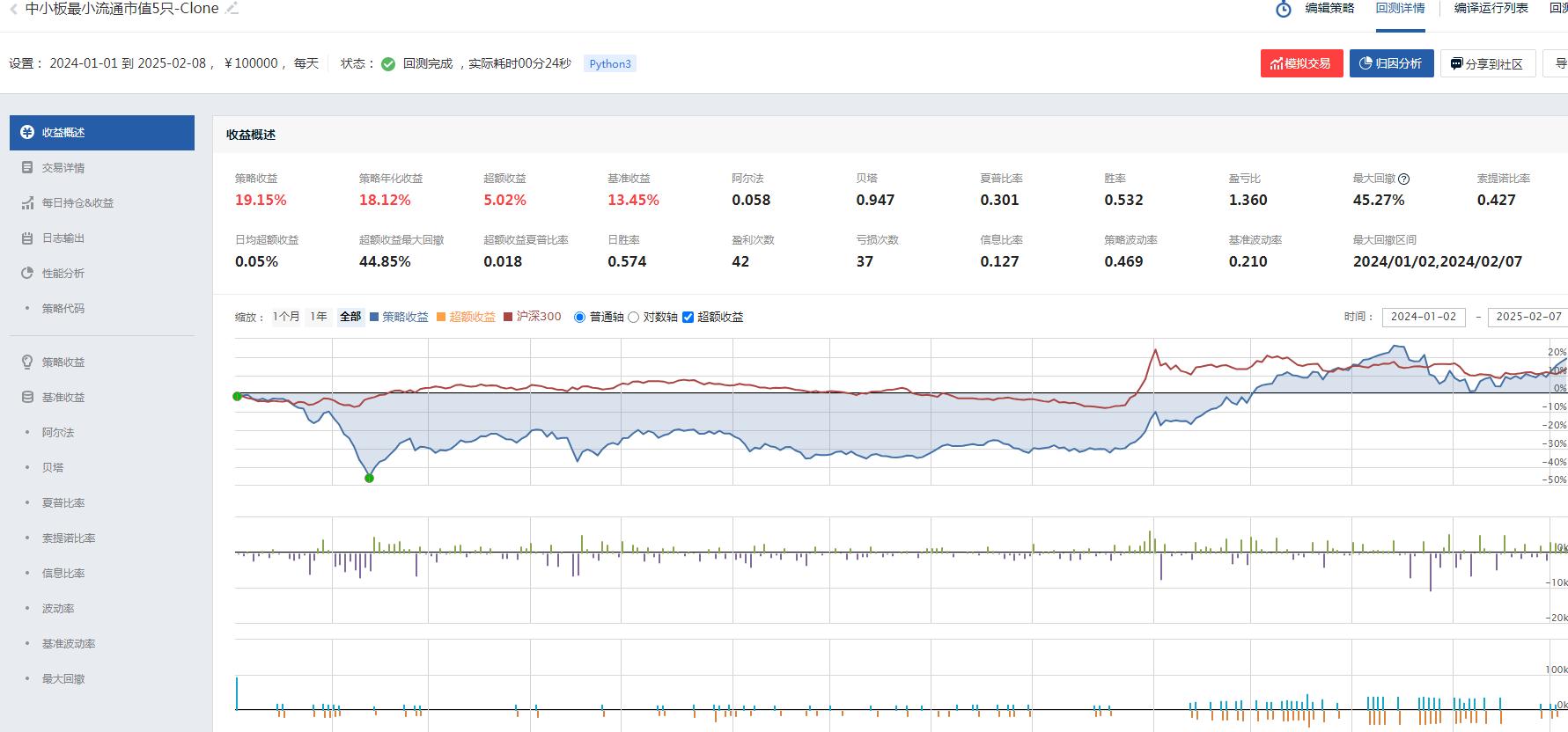Viewport: 1568px width, 732px height.
Task: Switch to the 编译运行列表 tab
Action: click(x=1491, y=9)
